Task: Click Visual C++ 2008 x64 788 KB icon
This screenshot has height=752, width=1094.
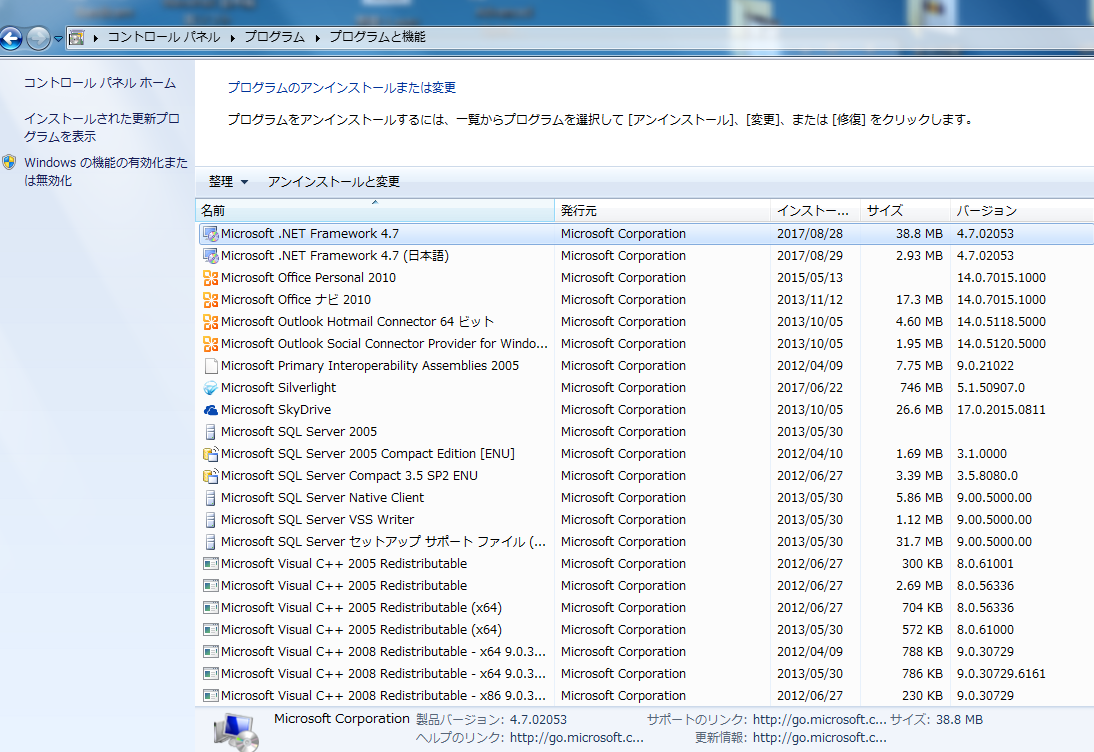Action: pos(210,652)
